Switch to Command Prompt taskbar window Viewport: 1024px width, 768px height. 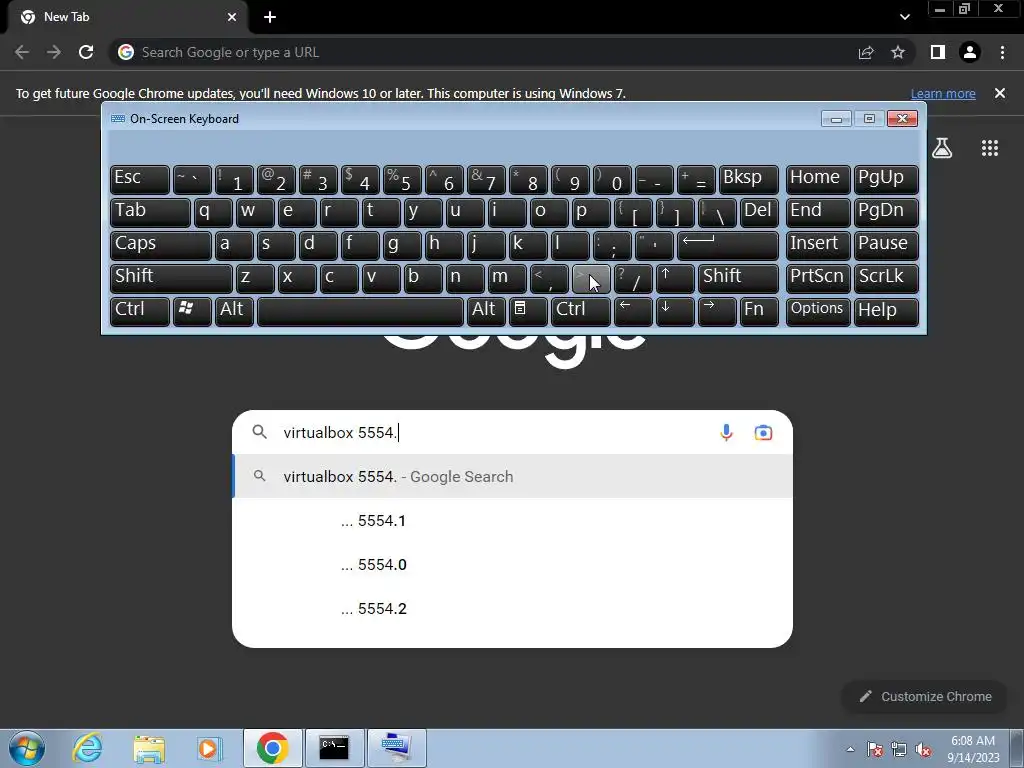[334, 748]
